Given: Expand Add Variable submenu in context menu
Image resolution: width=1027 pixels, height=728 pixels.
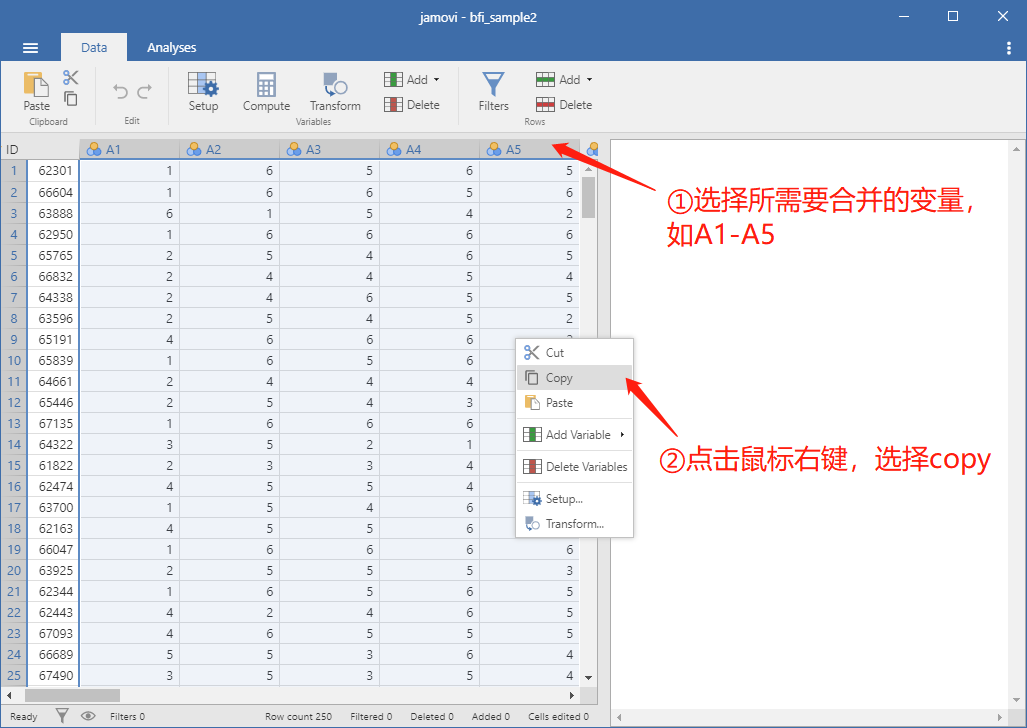Looking at the screenshot, I should 574,434.
